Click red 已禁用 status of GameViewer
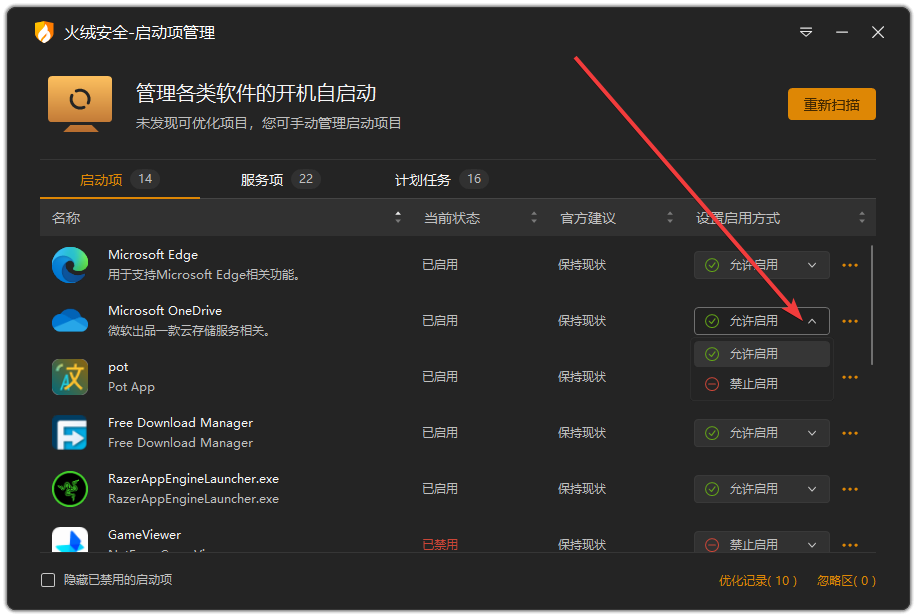 (440, 545)
